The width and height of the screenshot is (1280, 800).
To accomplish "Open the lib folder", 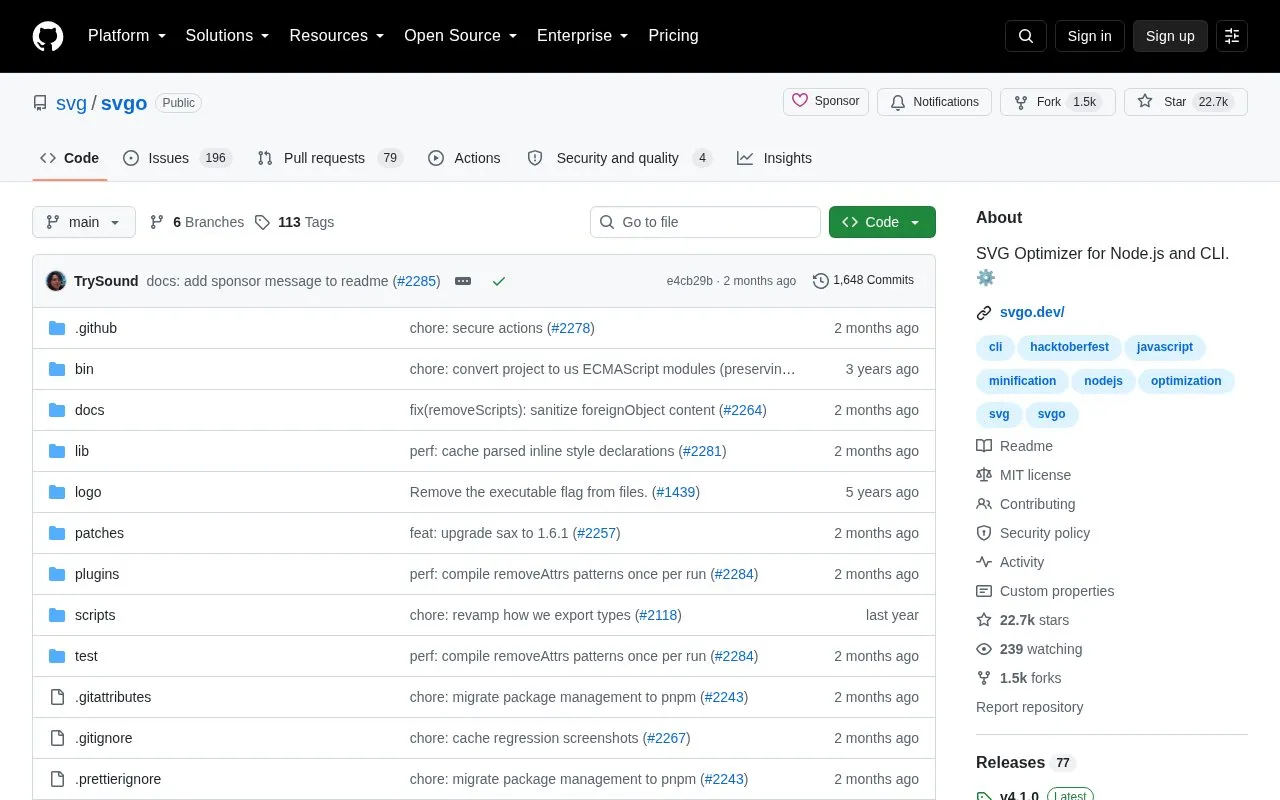I will click(x=82, y=451).
